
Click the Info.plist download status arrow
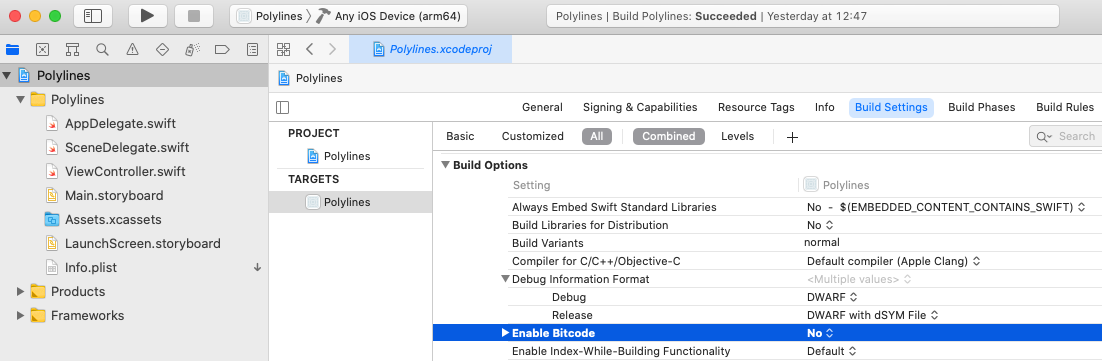257,268
